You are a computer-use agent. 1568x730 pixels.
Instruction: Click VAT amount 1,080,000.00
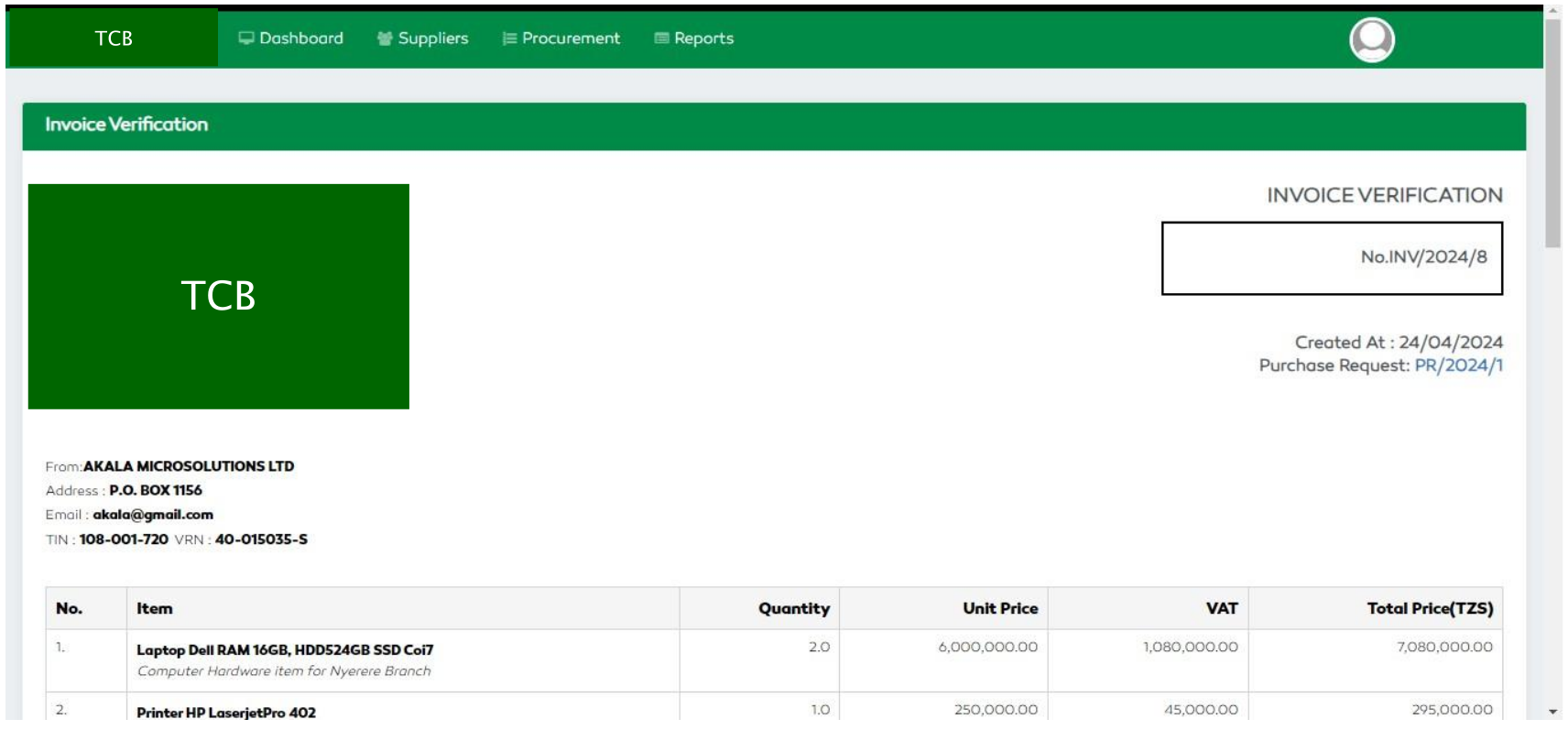pos(1190,647)
